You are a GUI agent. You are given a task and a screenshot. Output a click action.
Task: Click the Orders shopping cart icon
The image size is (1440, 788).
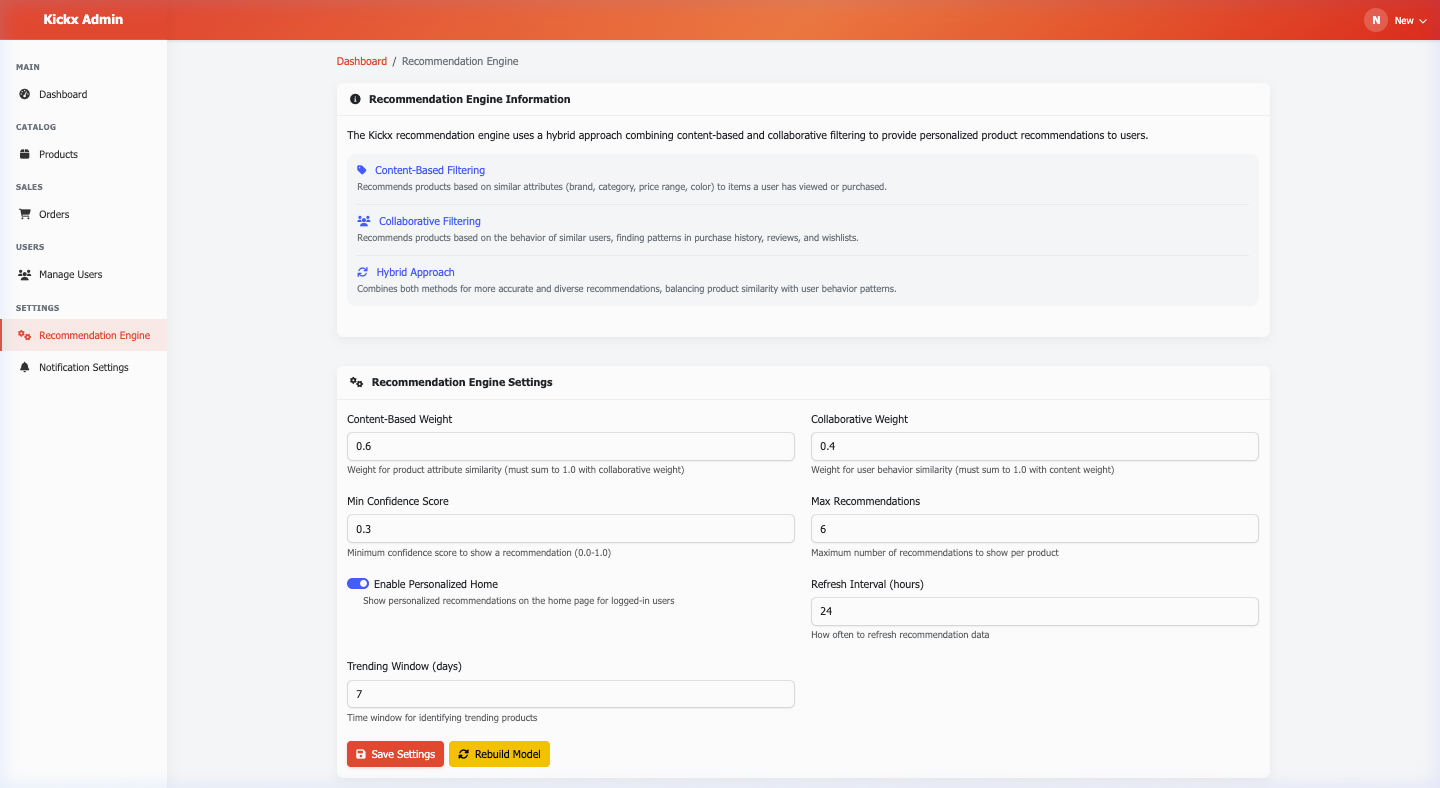[25, 214]
